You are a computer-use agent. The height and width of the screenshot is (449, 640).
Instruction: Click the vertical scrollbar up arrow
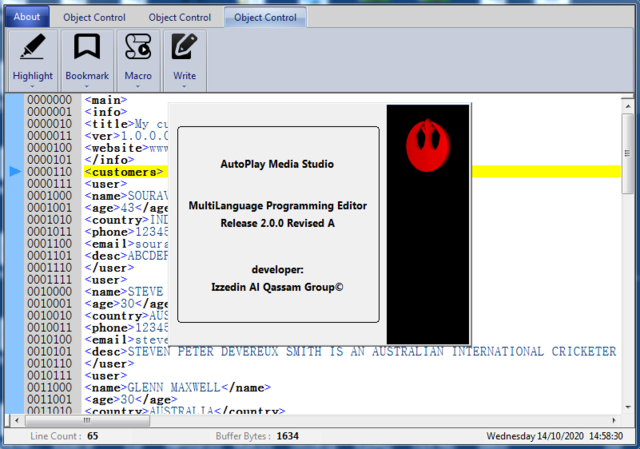[x=628, y=106]
